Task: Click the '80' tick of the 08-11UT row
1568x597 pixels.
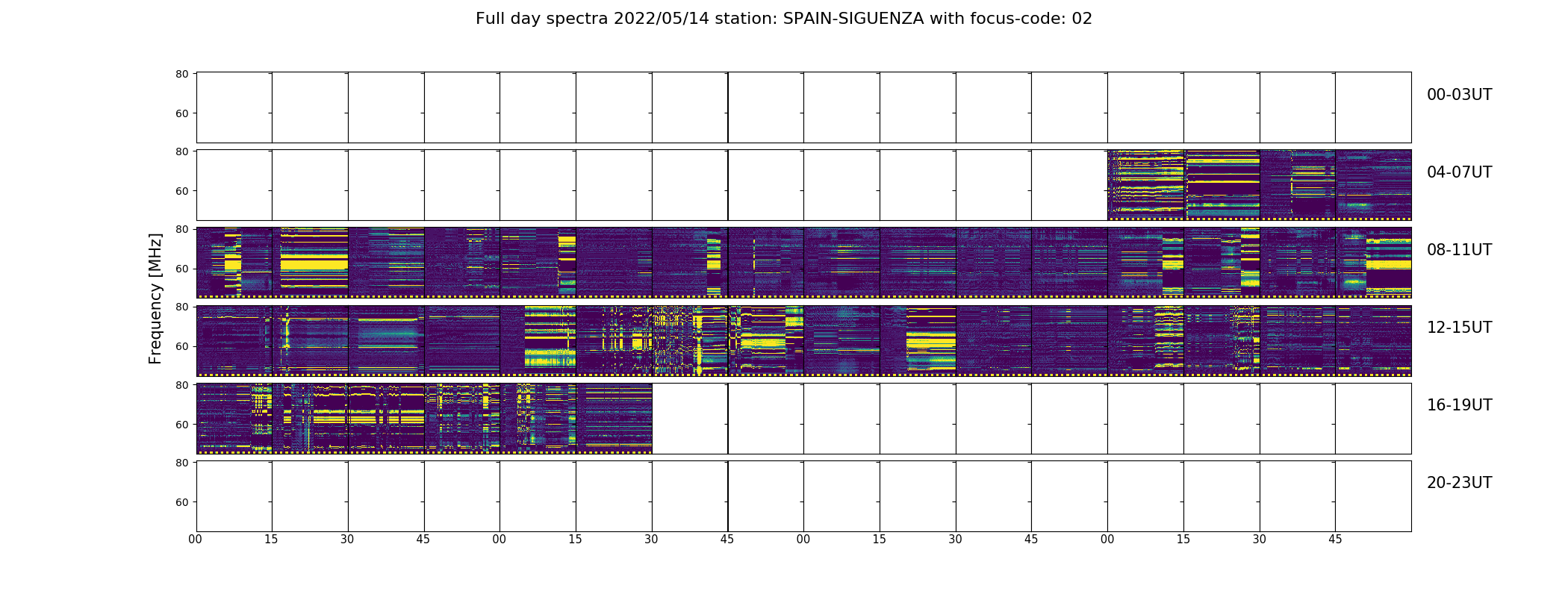Action: pyautogui.click(x=181, y=229)
